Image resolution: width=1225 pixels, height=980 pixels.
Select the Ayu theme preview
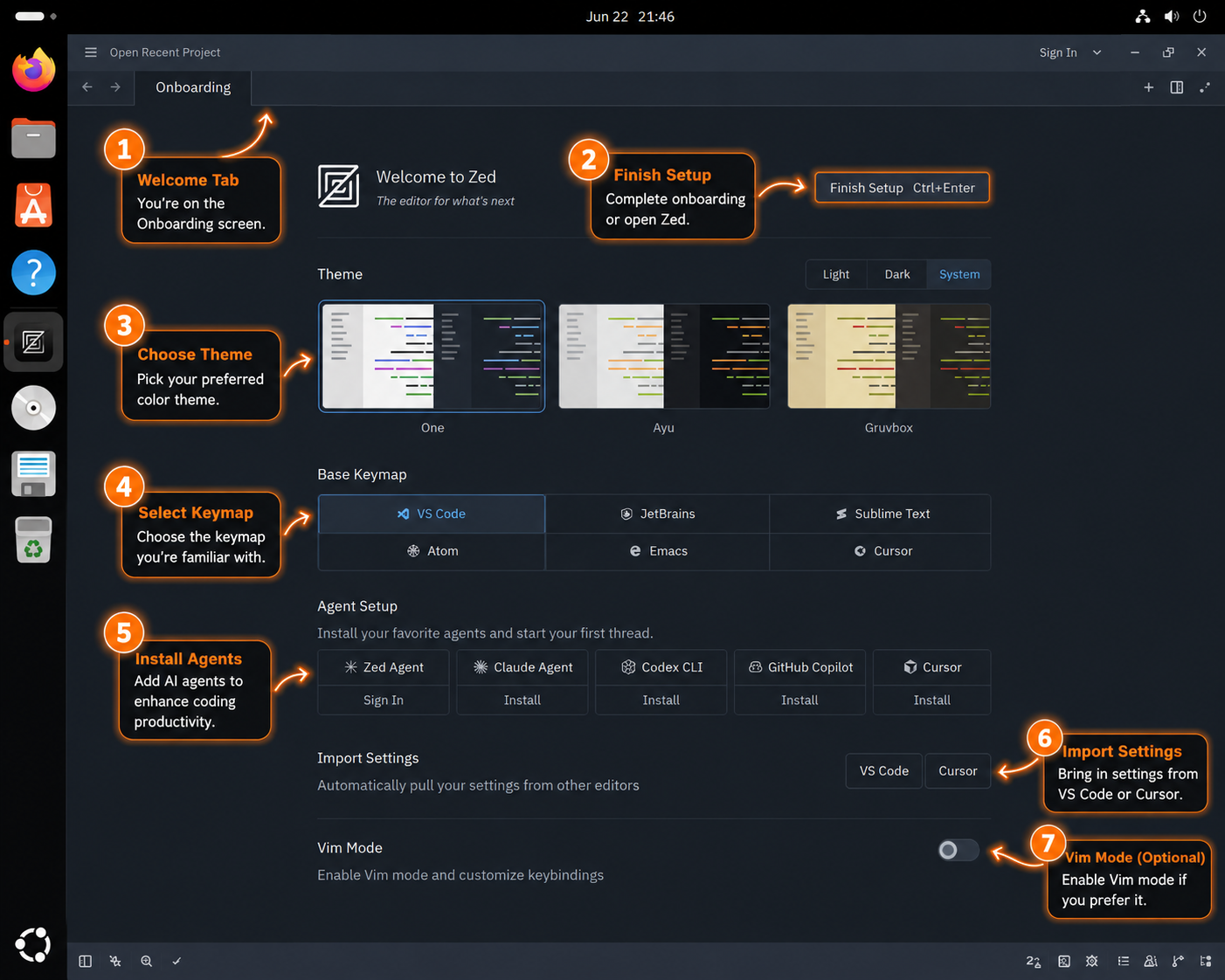[x=664, y=356]
